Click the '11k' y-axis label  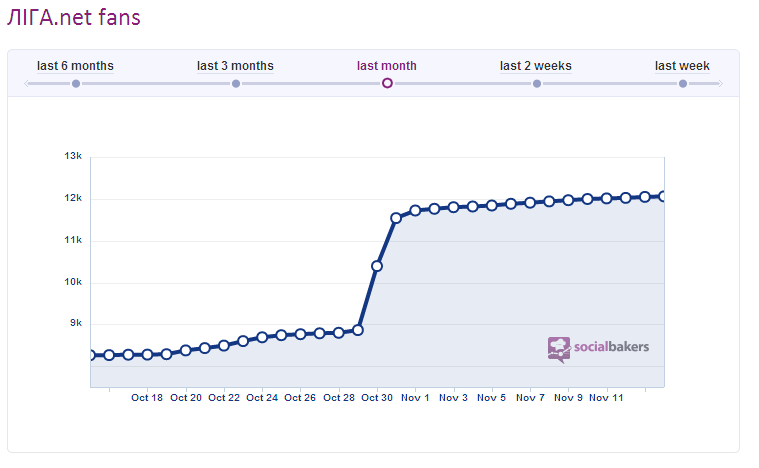73,240
